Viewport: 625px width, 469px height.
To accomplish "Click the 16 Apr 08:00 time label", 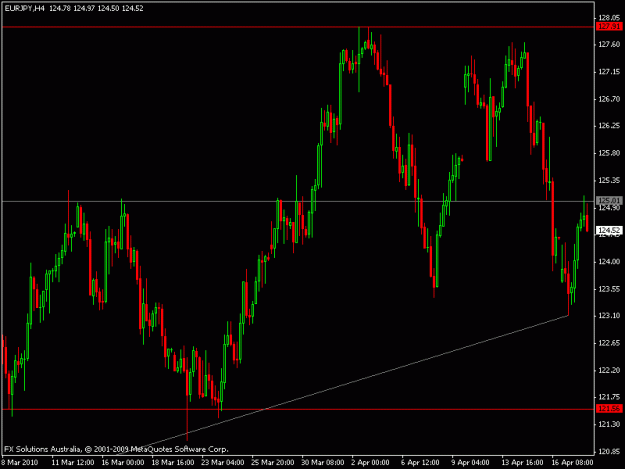I will (x=572, y=462).
